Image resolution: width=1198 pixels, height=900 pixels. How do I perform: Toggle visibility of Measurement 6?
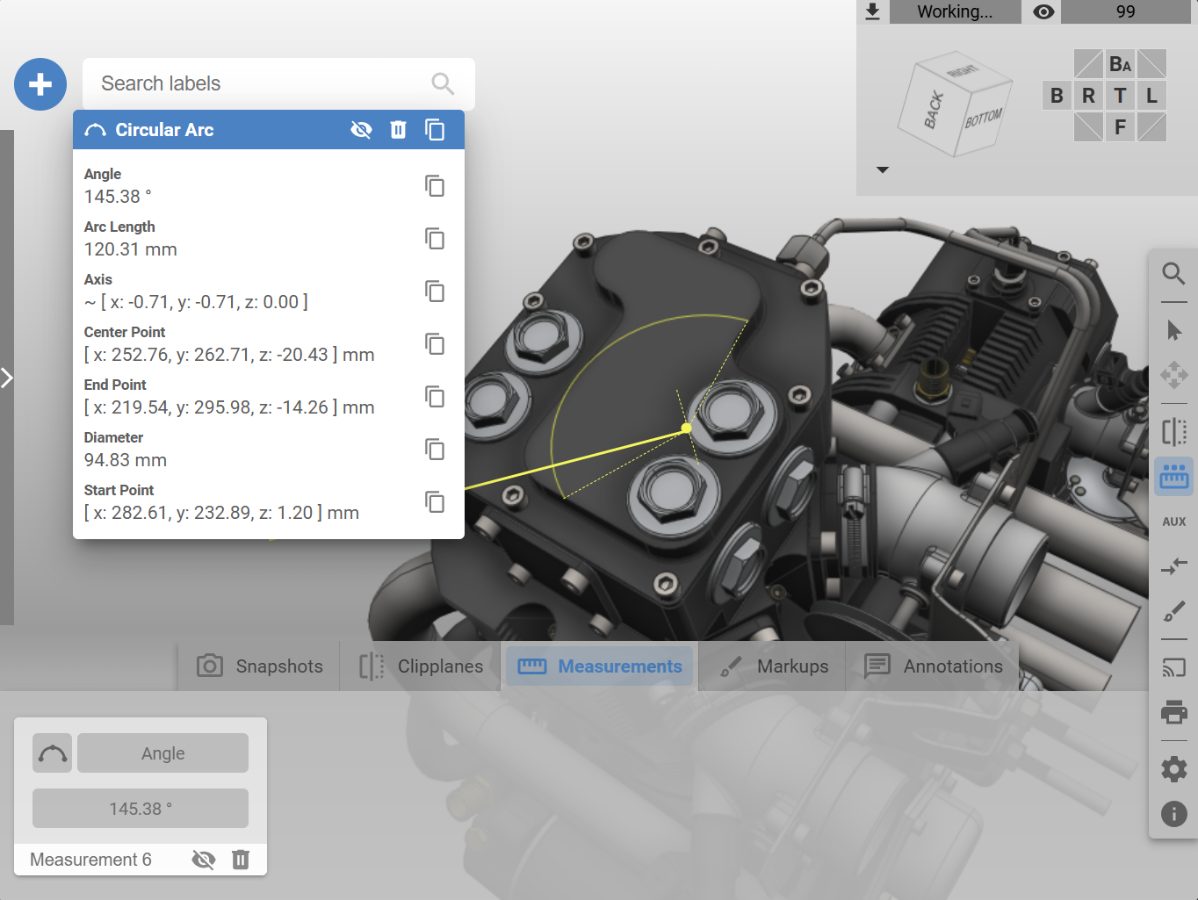203,860
